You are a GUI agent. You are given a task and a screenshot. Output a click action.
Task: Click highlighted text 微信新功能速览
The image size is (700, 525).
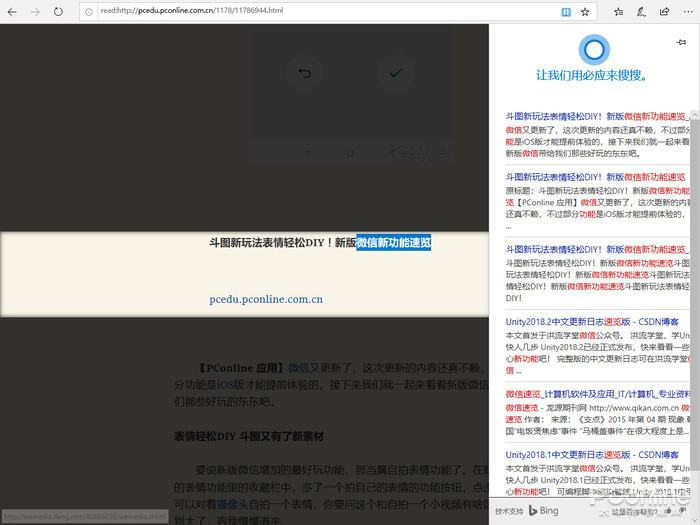point(393,242)
